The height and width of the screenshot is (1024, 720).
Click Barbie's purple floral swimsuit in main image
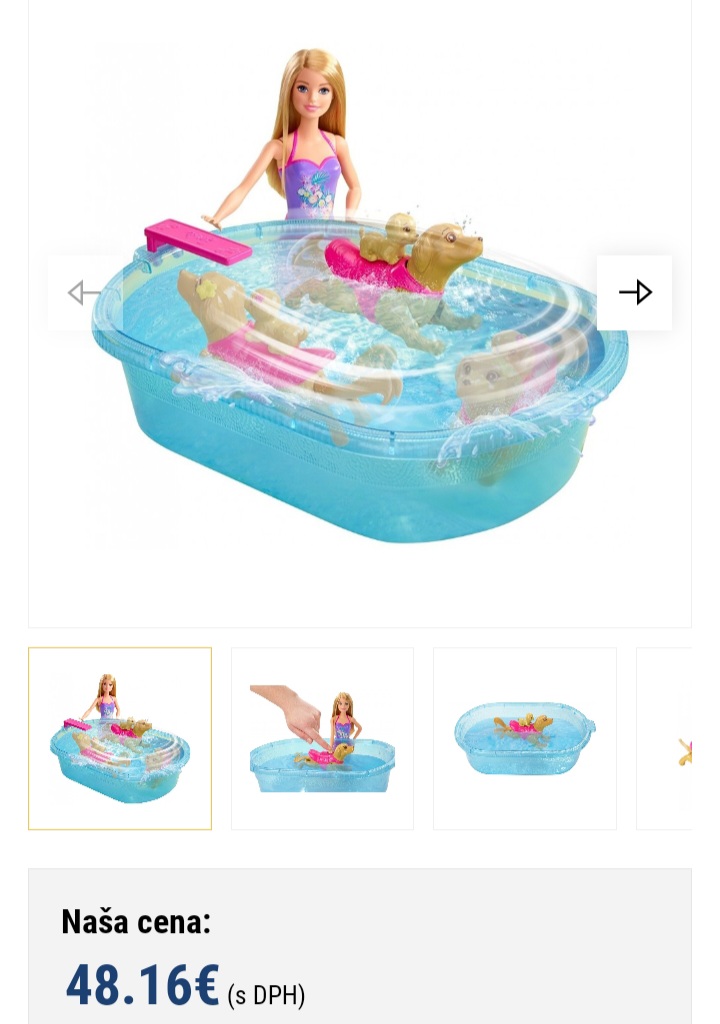(312, 179)
